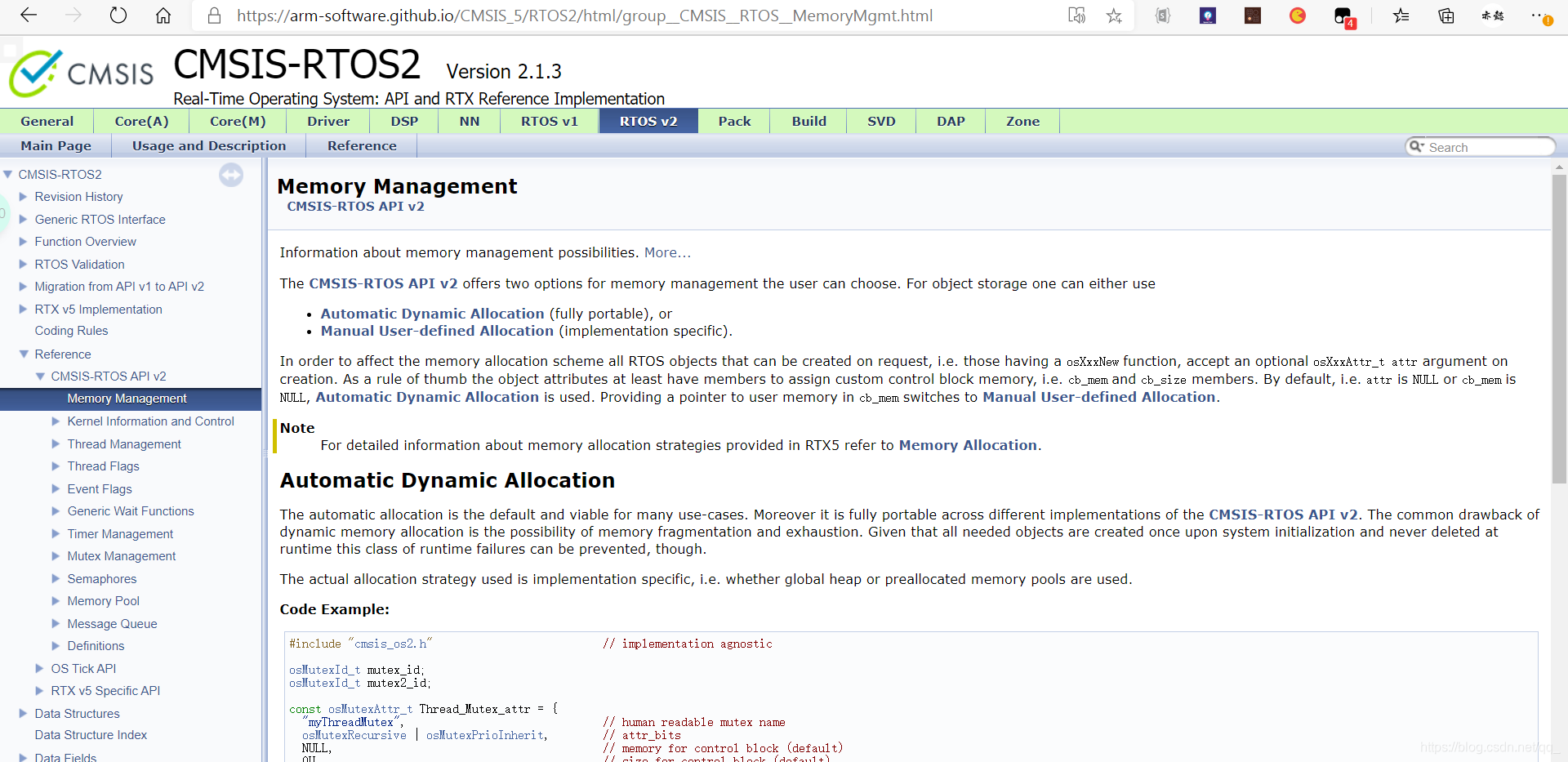Expand the OS Tick API node
1568x762 pixels.
tap(39, 669)
